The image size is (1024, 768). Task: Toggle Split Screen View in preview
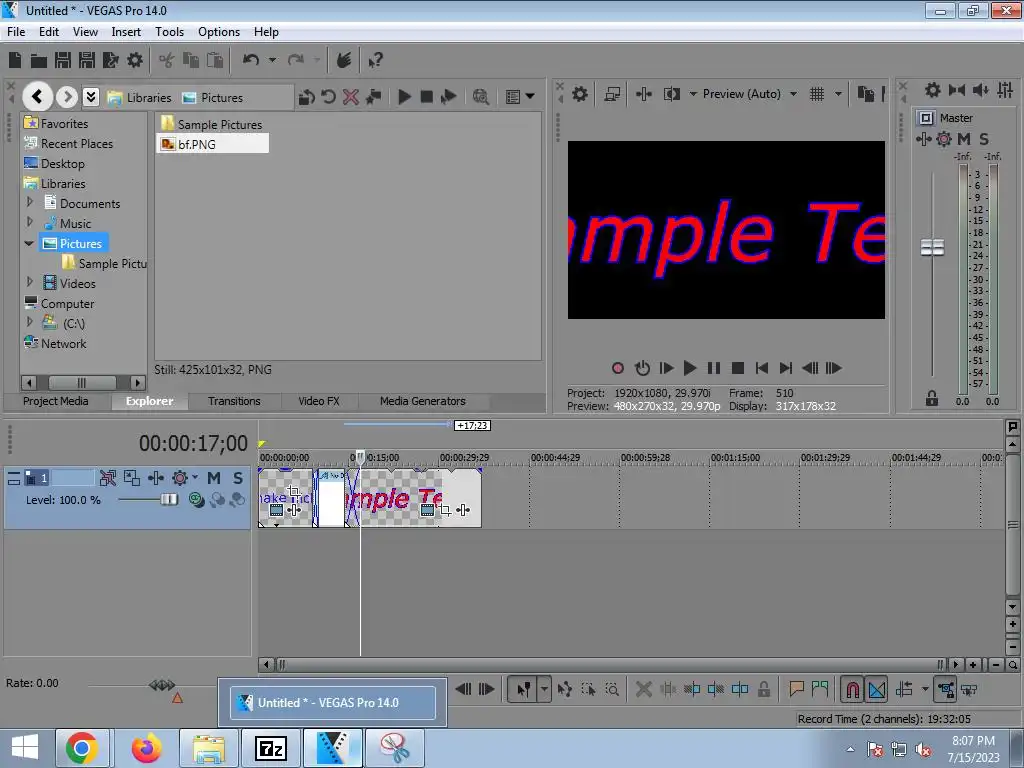671,94
